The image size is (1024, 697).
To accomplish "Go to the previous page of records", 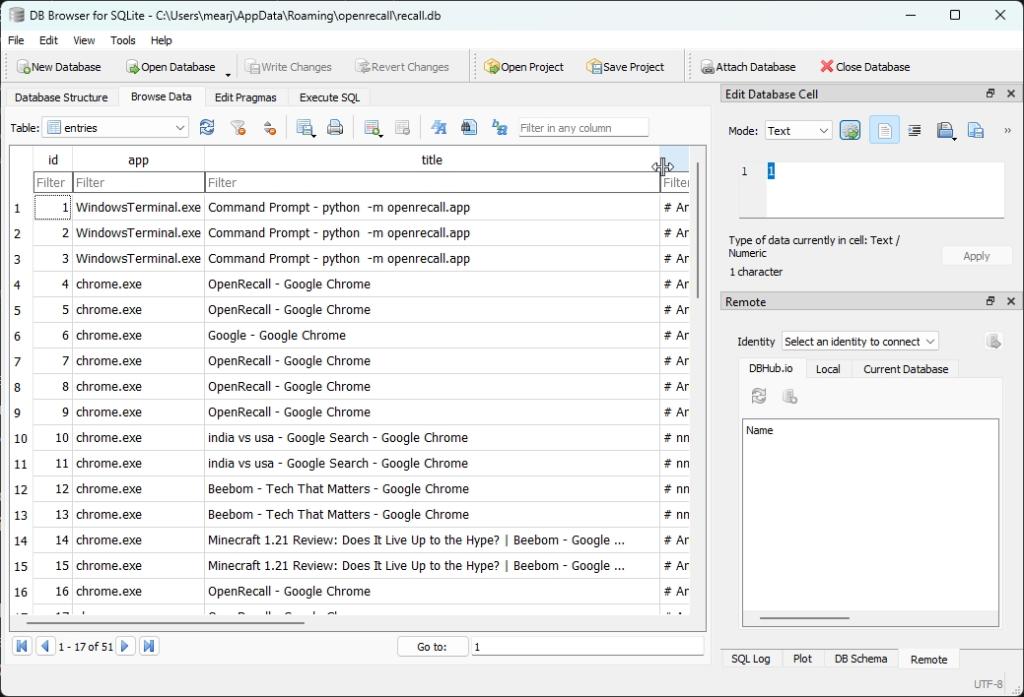I will click(45, 646).
